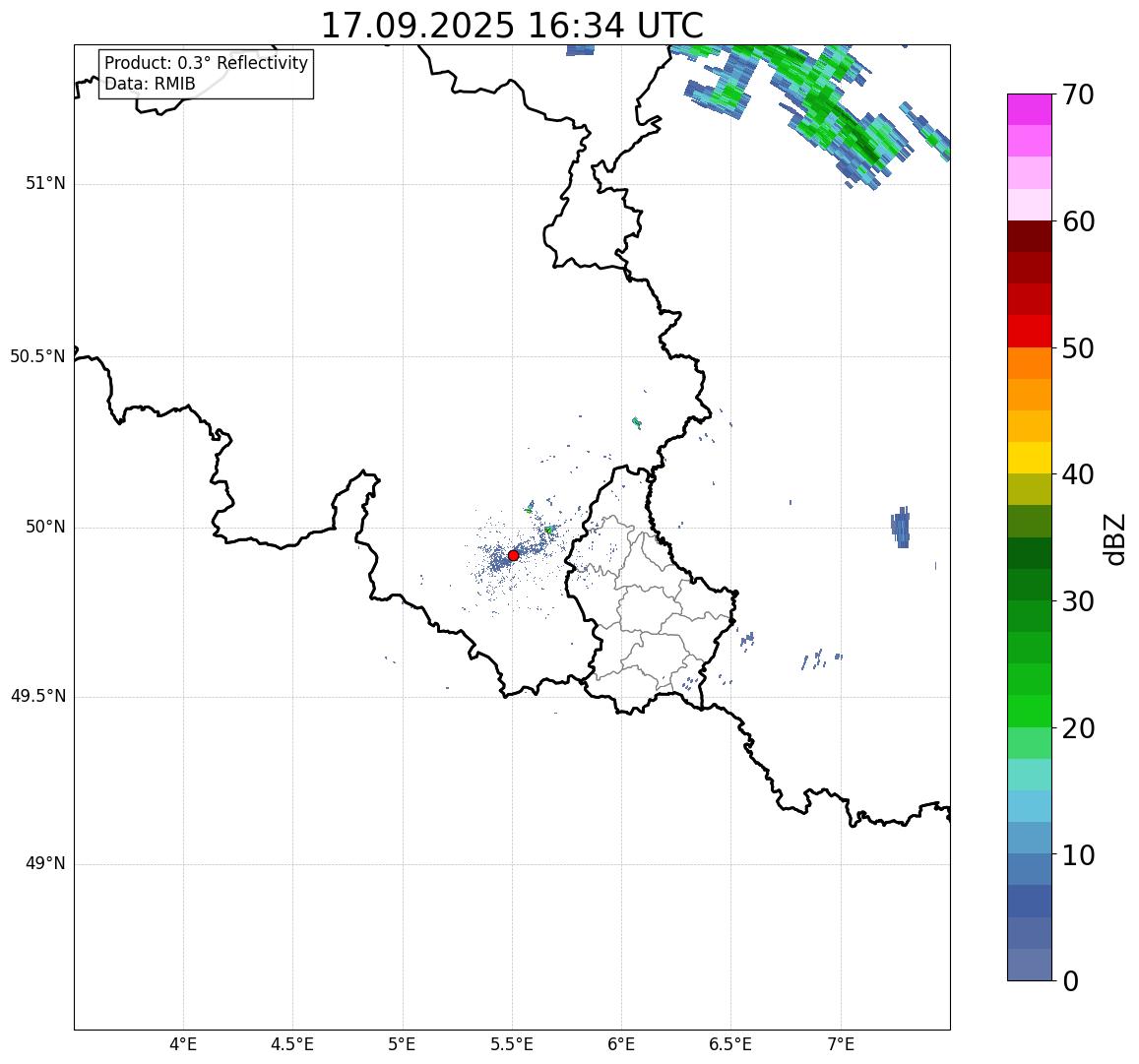
Task: Click the '5.5°E' longitude label
Action: (512, 1044)
